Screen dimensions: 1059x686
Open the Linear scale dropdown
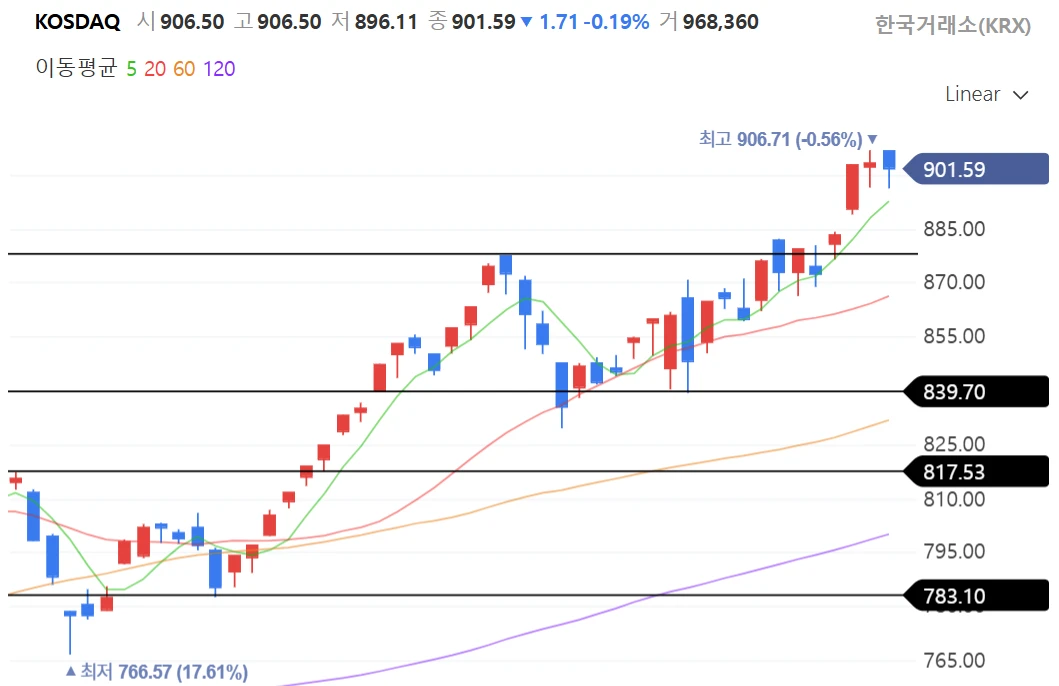[x=986, y=94]
